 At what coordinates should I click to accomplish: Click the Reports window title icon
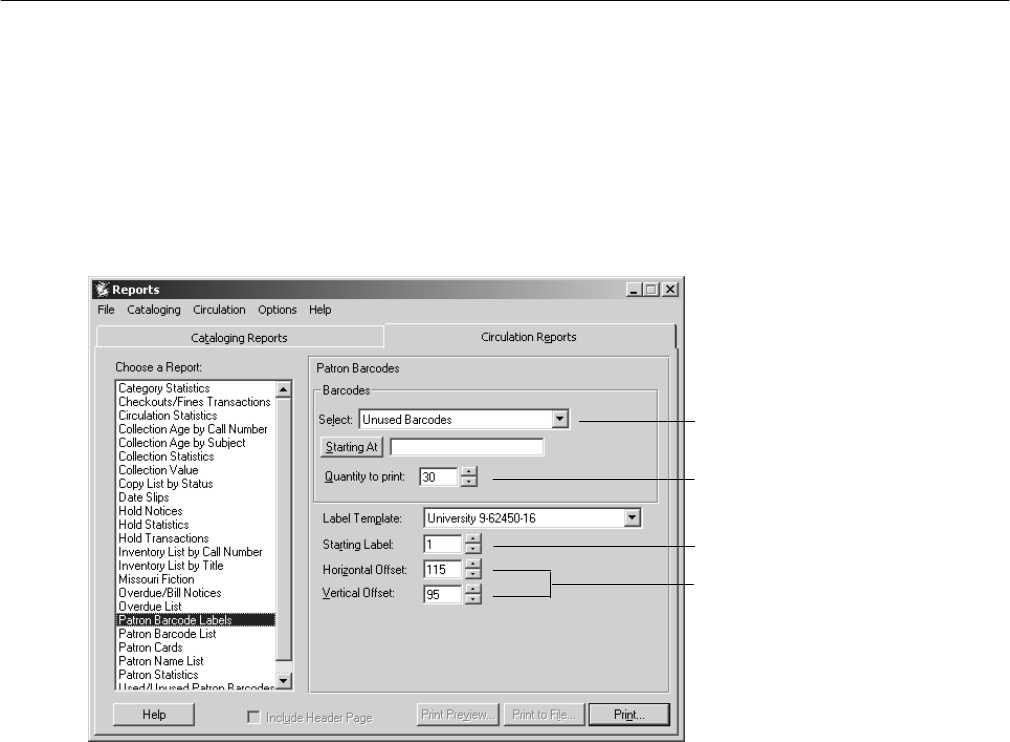tap(101, 290)
